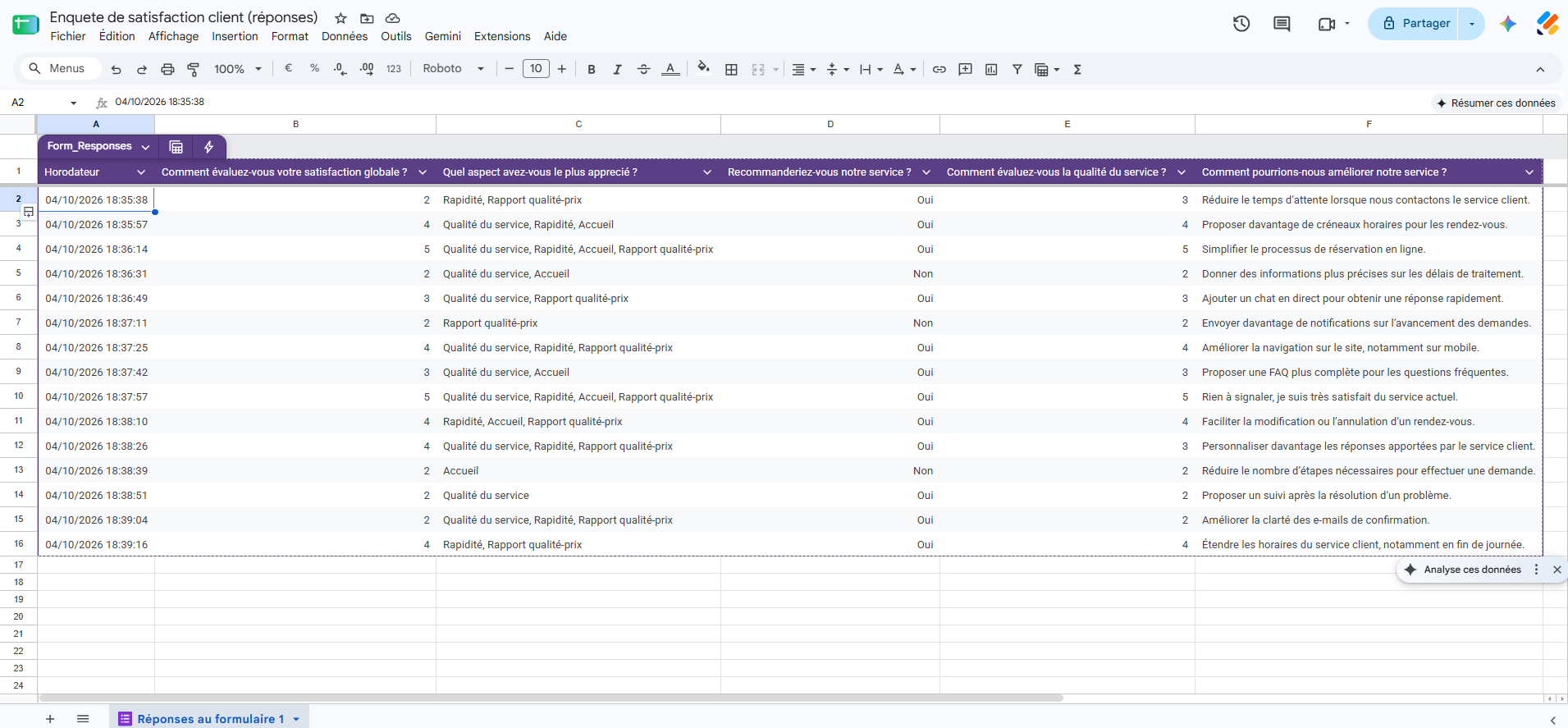This screenshot has height=728, width=1568.
Task: Click the redo arrow icon
Action: (x=142, y=70)
